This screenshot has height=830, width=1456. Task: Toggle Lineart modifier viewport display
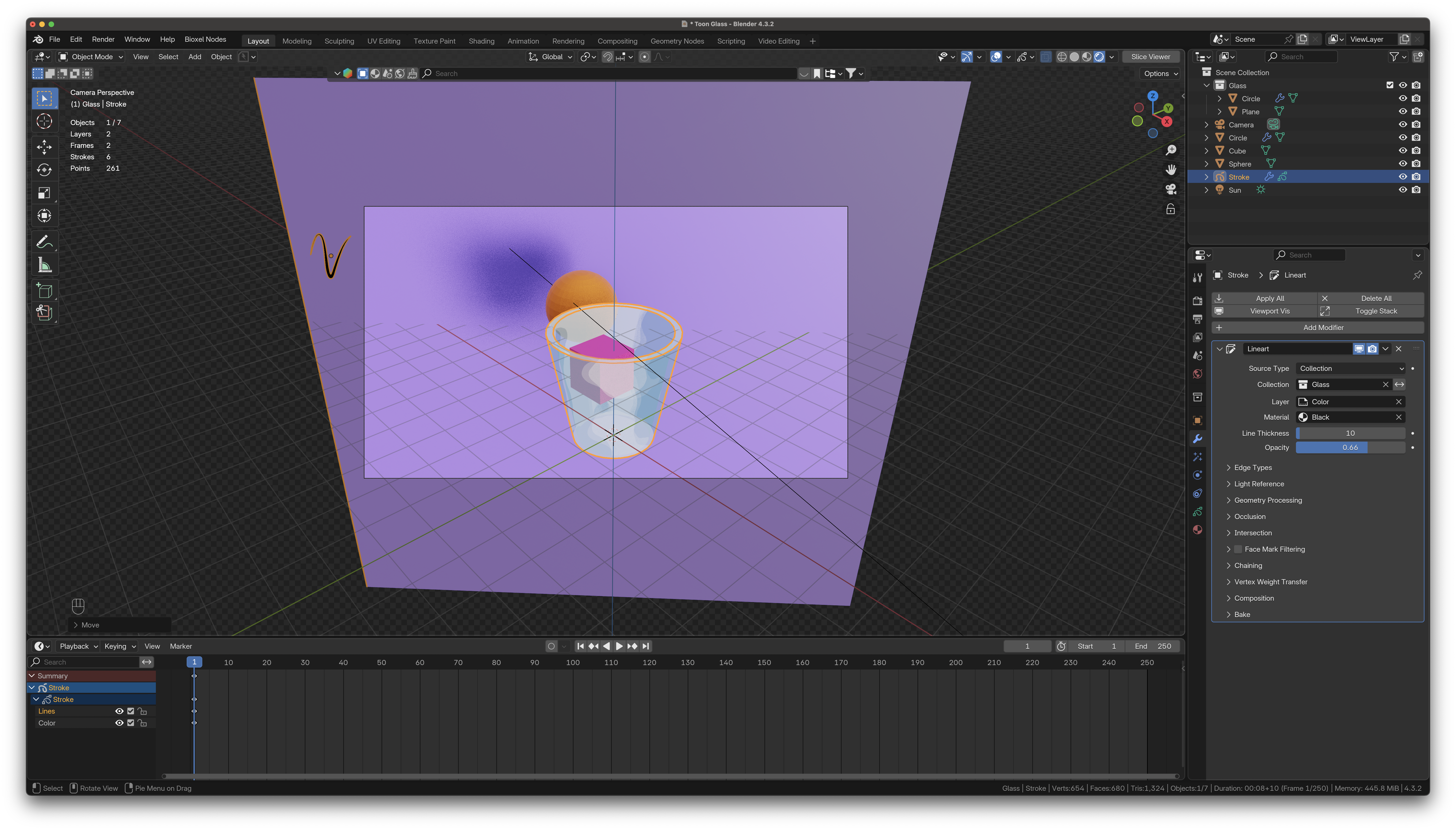(1359, 349)
